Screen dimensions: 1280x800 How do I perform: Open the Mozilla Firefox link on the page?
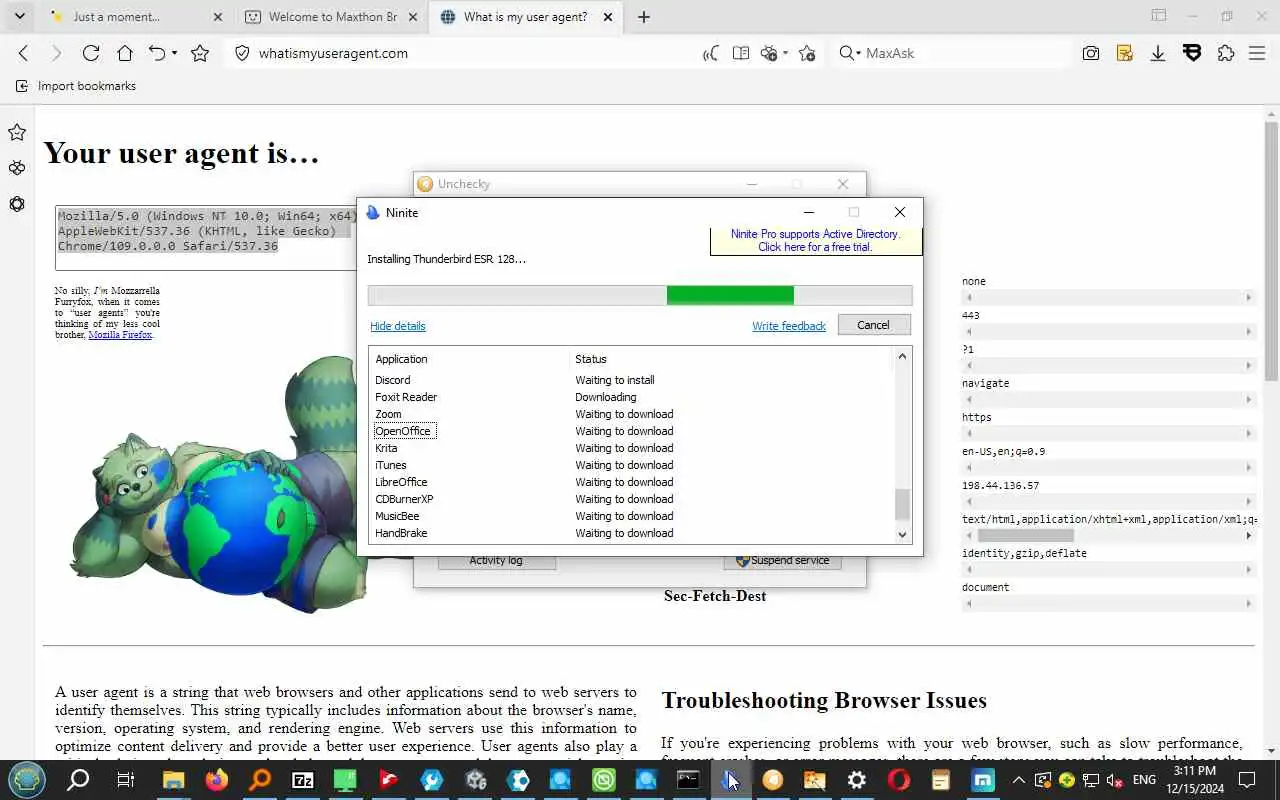(120, 335)
